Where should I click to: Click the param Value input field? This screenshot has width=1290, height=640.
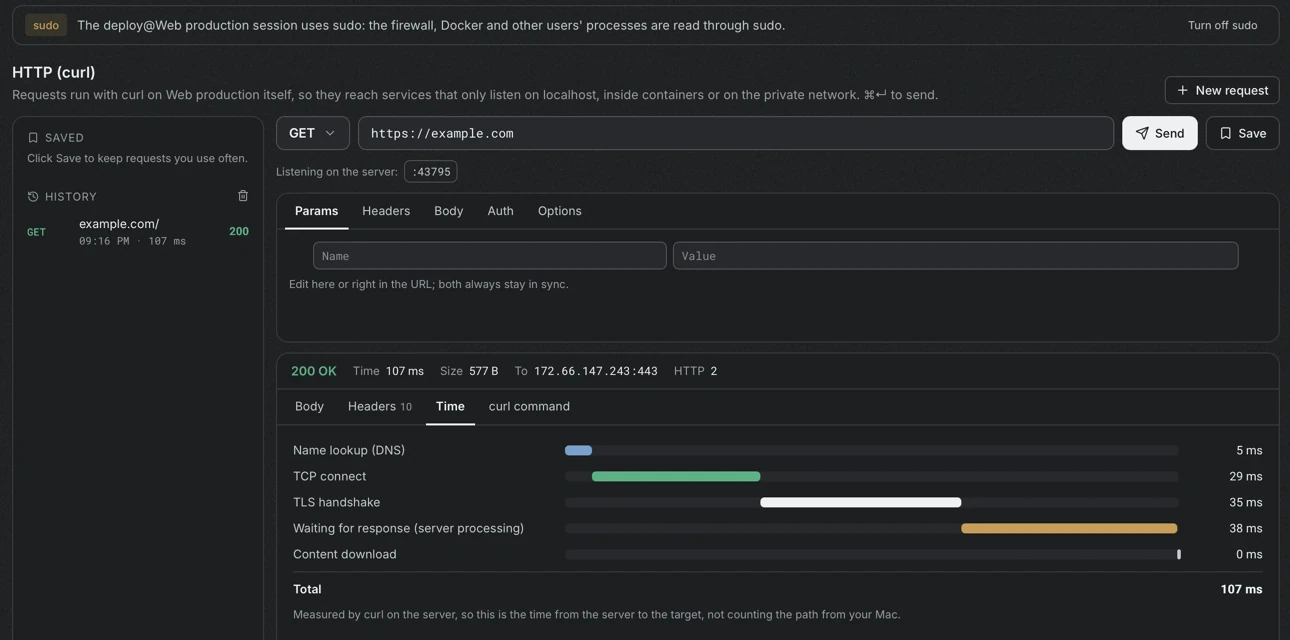coord(956,256)
